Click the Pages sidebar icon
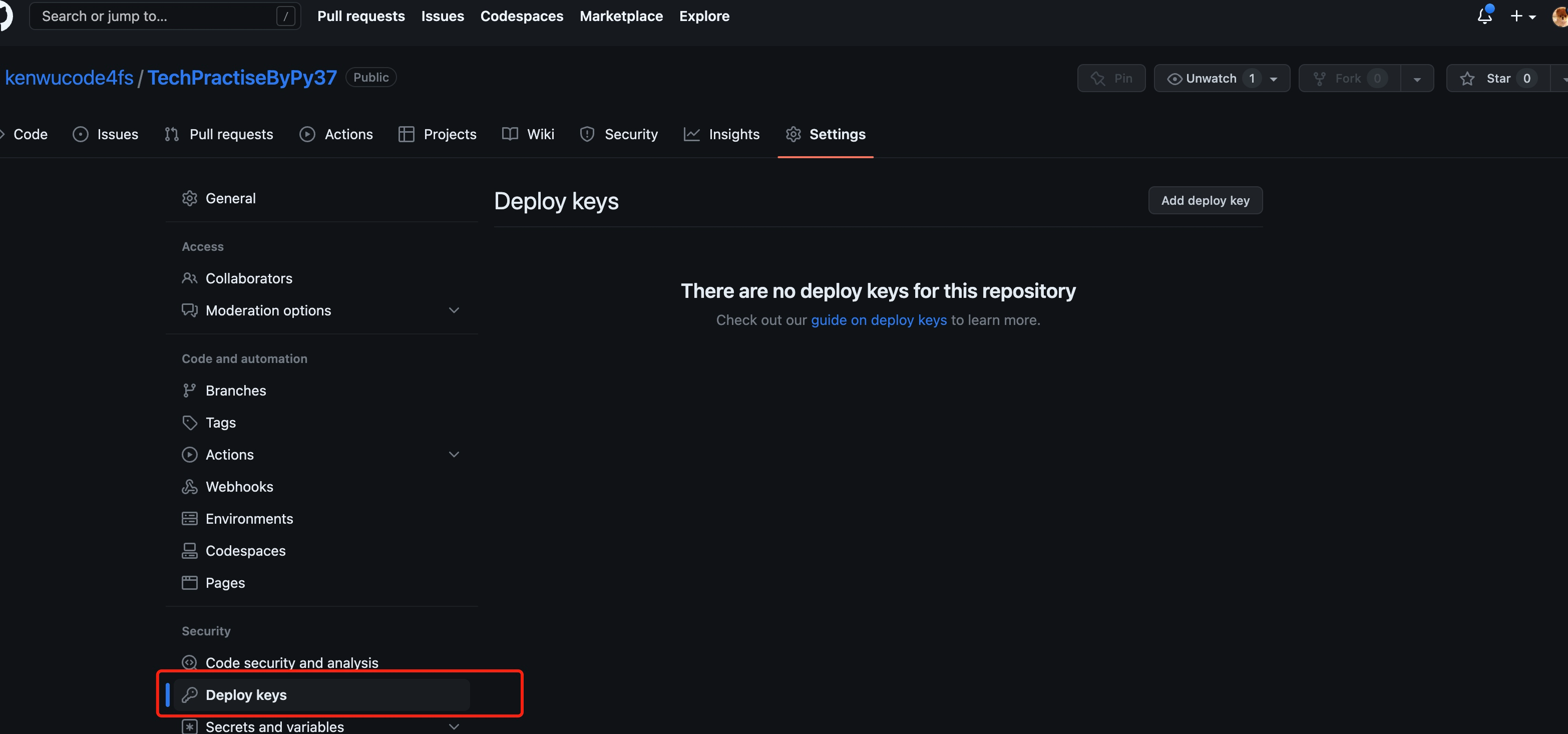The height and width of the screenshot is (734, 1568). [x=189, y=582]
